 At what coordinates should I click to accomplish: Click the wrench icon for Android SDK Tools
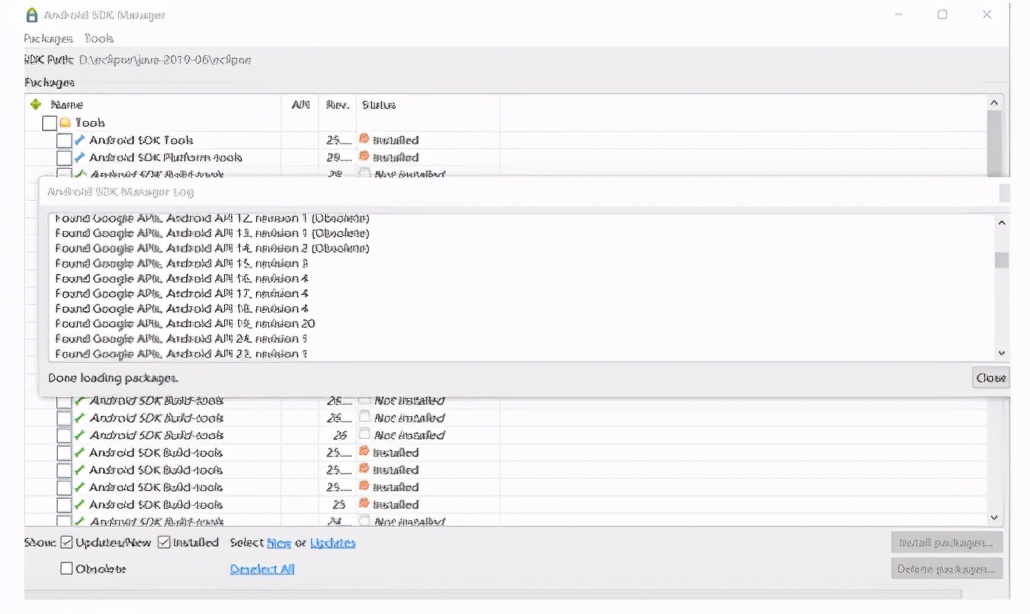click(x=80, y=140)
